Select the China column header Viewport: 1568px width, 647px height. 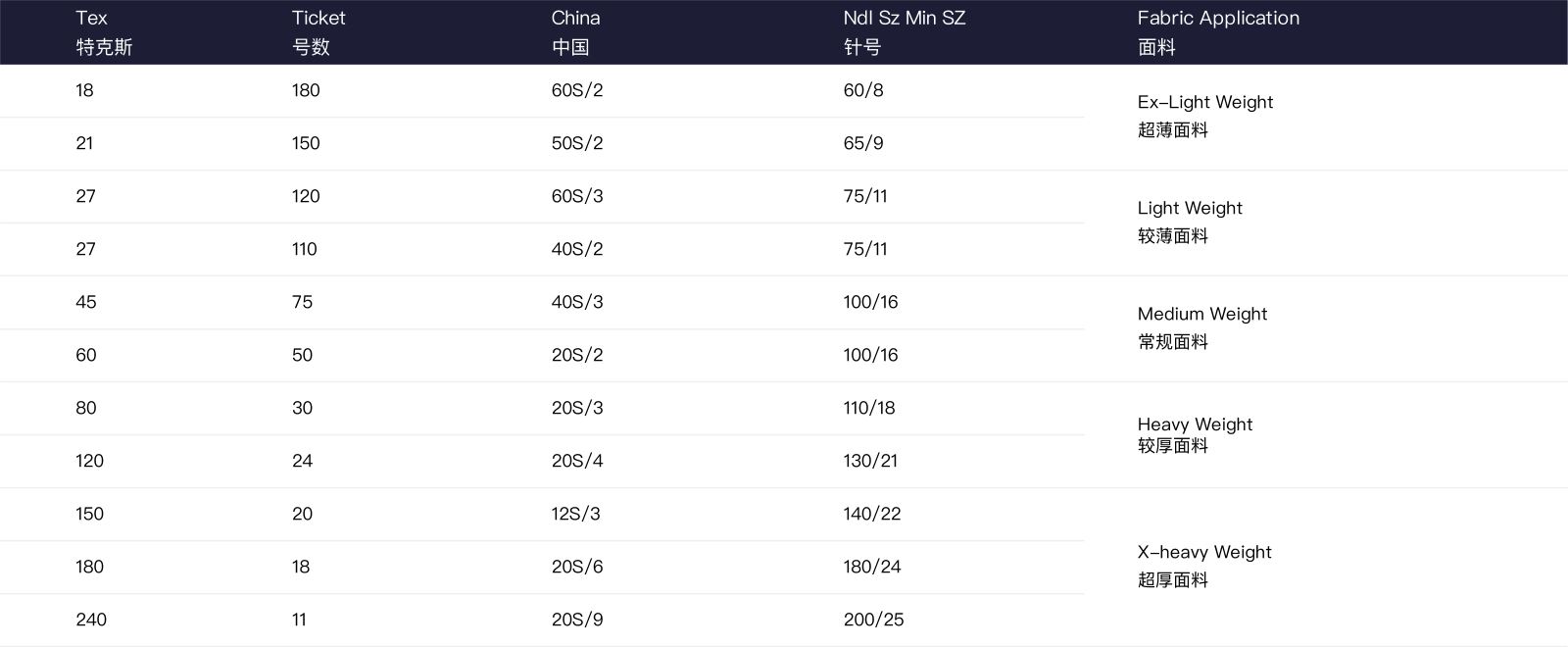575,32
